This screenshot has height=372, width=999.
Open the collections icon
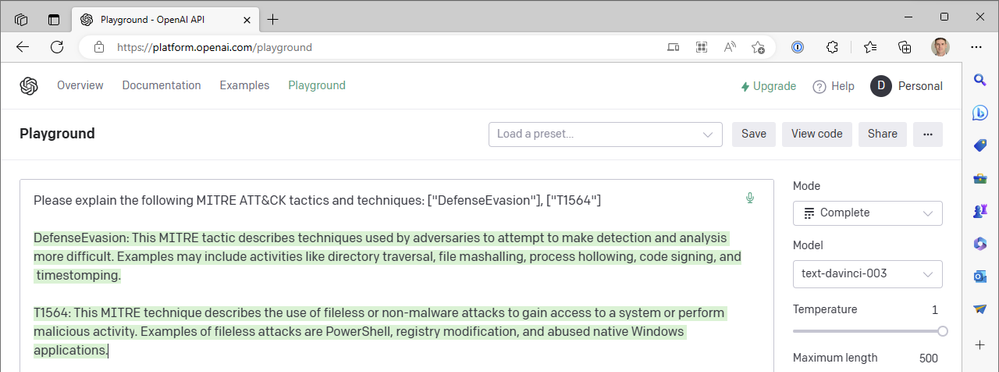click(x=904, y=47)
